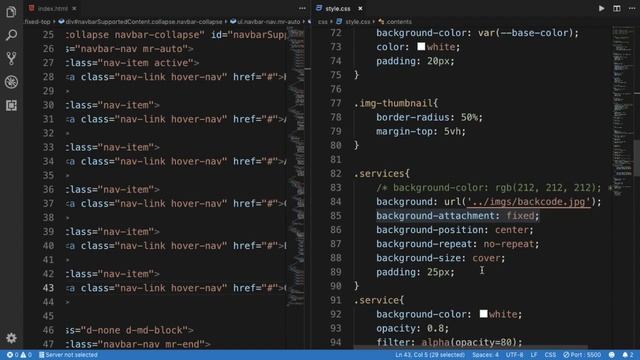This screenshot has width=640, height=360.
Task: Change end of line sequence LF
Action: pyautogui.click(x=533, y=355)
